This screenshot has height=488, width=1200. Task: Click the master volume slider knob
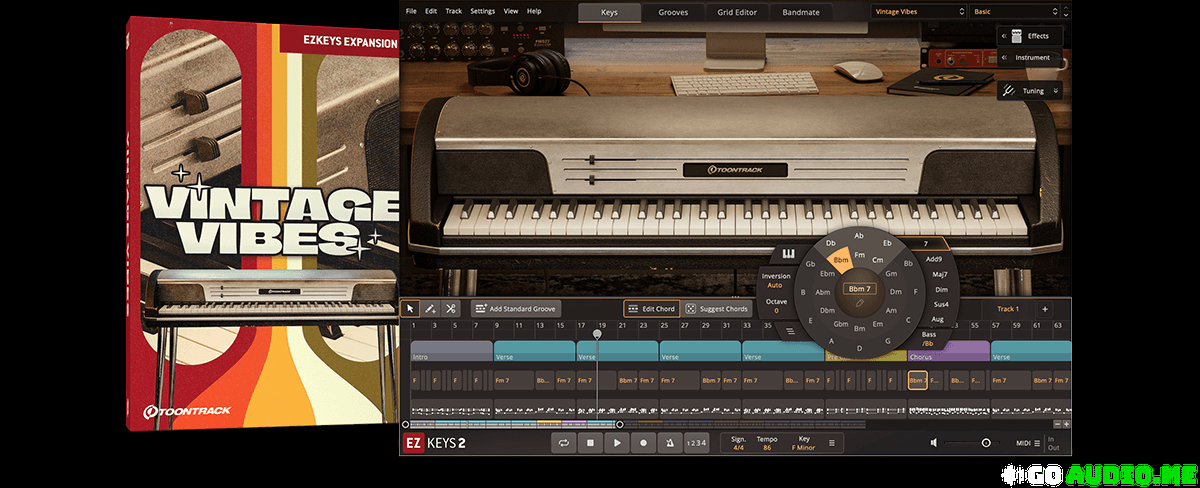coord(986,442)
